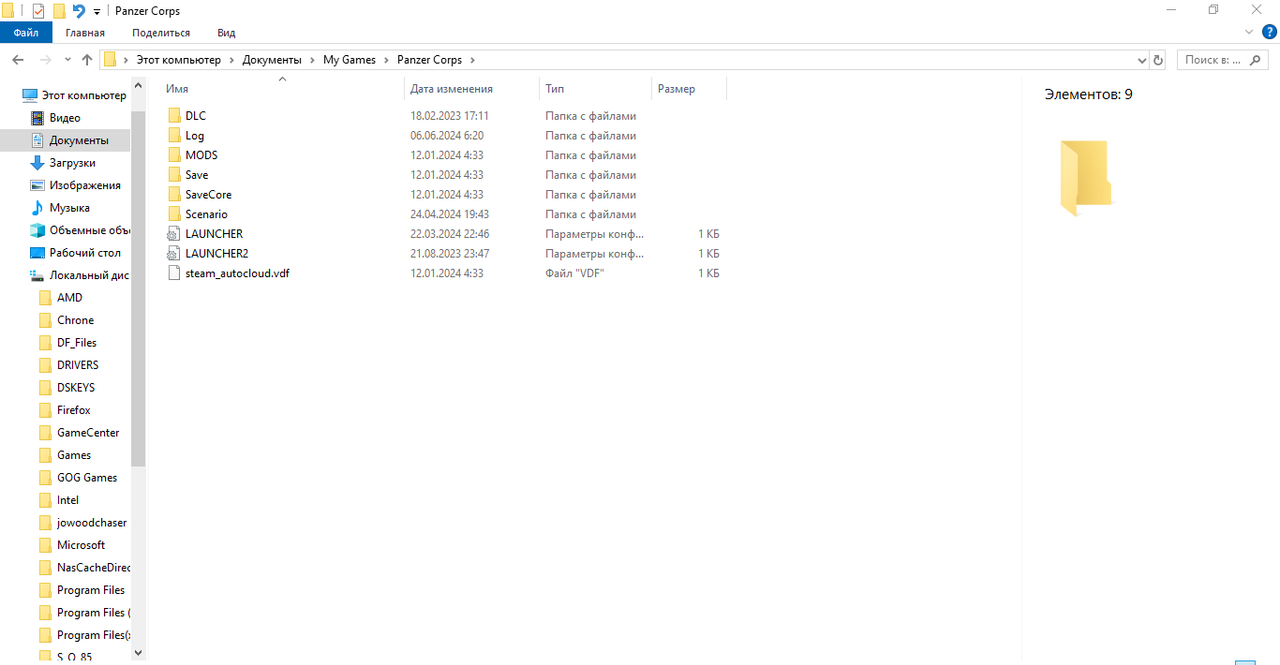1280x665 pixels.
Task: Open the recent locations dropdown arrow
Action: click(67, 60)
